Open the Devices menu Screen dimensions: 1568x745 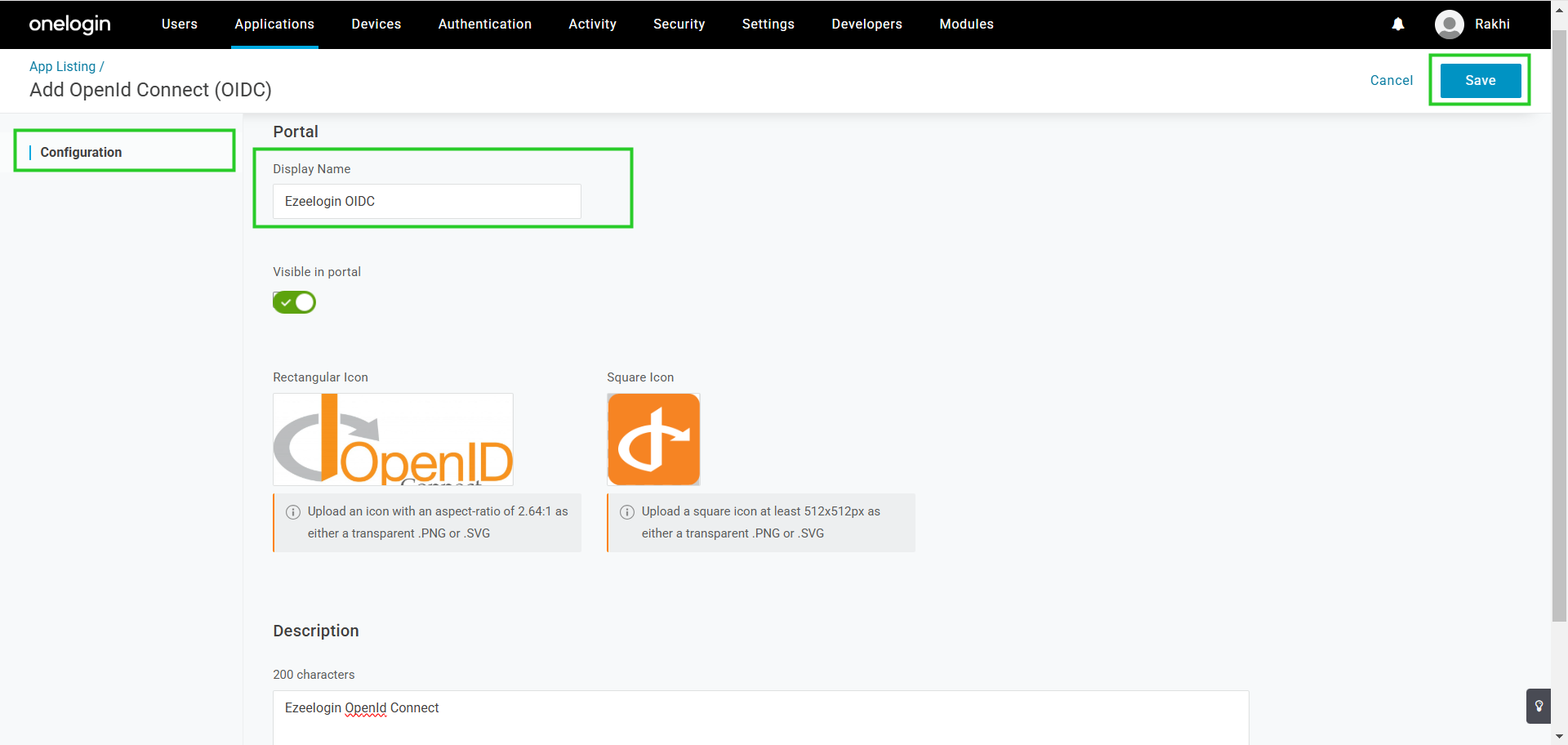(376, 25)
